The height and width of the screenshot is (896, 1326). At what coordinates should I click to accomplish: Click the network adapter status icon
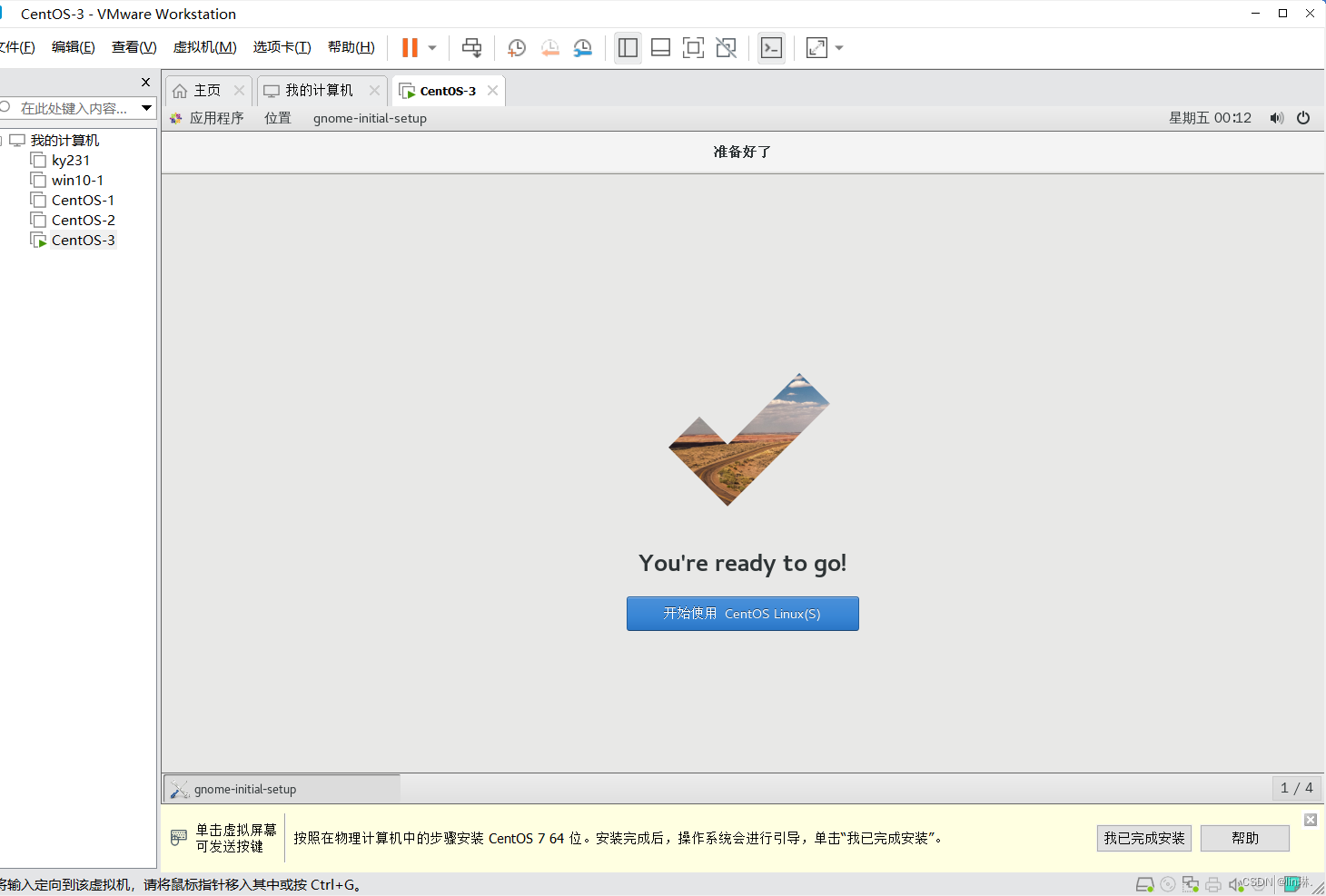[x=1191, y=884]
